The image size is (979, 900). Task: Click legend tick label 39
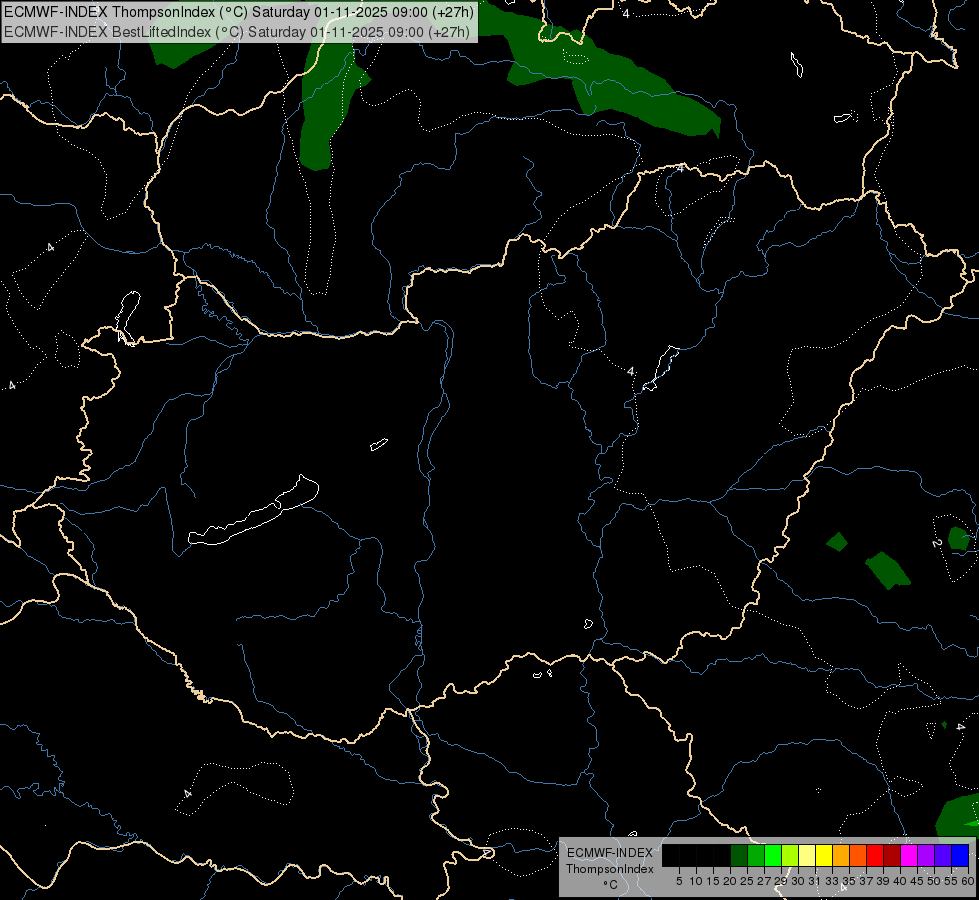pyautogui.click(x=883, y=881)
